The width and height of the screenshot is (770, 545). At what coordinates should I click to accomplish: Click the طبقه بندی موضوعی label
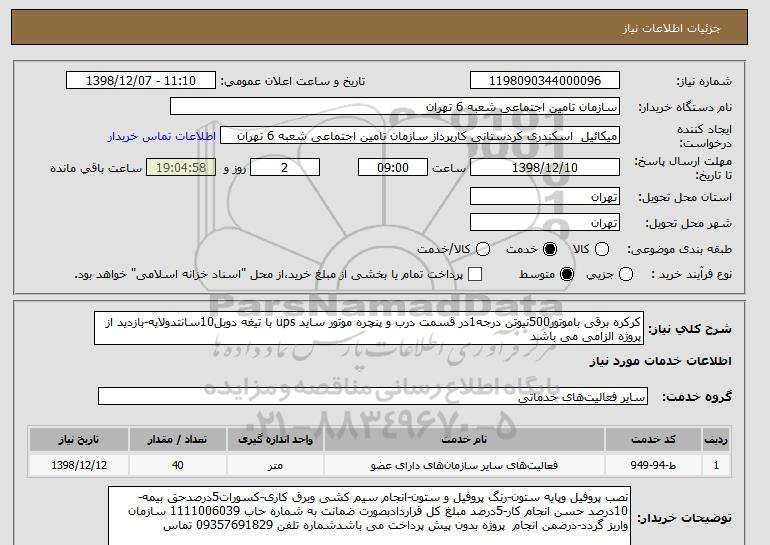point(680,249)
